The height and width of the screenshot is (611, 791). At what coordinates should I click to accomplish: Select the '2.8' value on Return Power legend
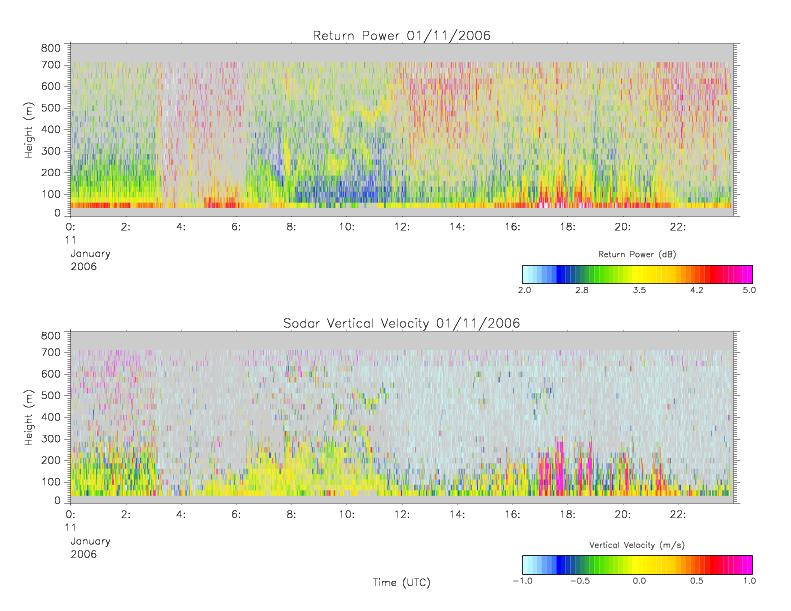tap(582, 290)
